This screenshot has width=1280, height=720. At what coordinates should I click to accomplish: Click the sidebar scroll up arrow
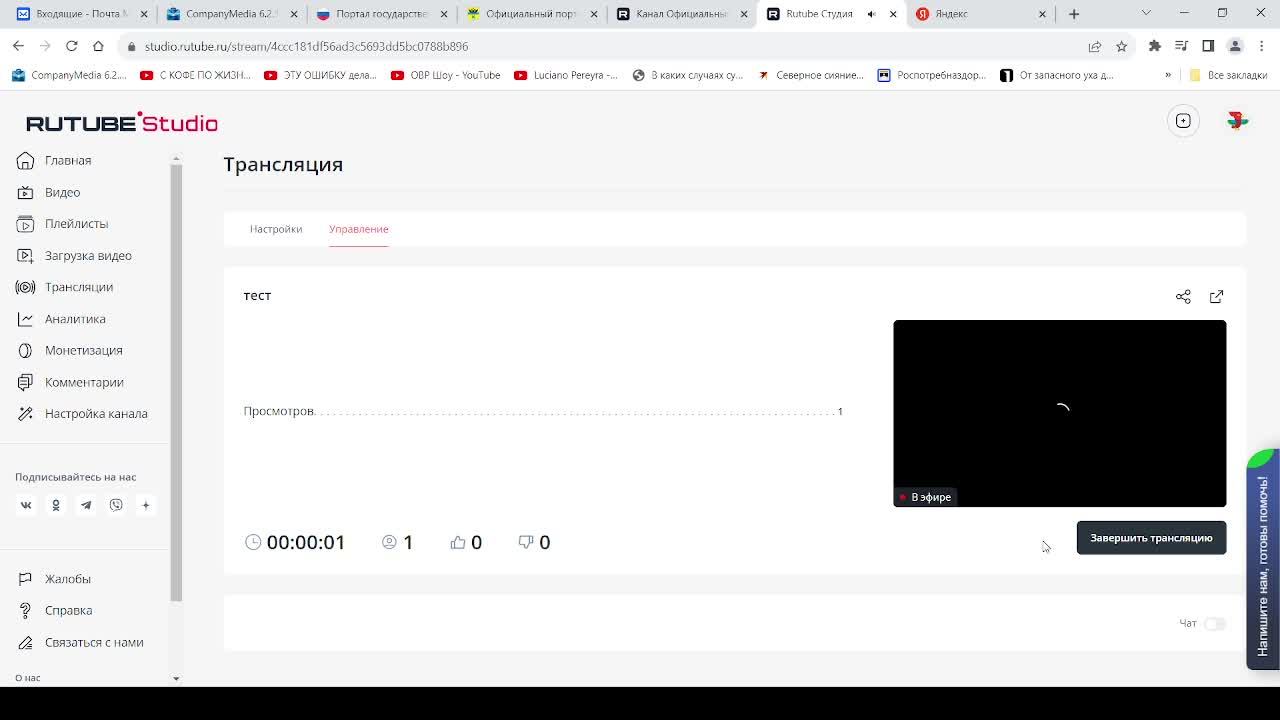(x=176, y=159)
